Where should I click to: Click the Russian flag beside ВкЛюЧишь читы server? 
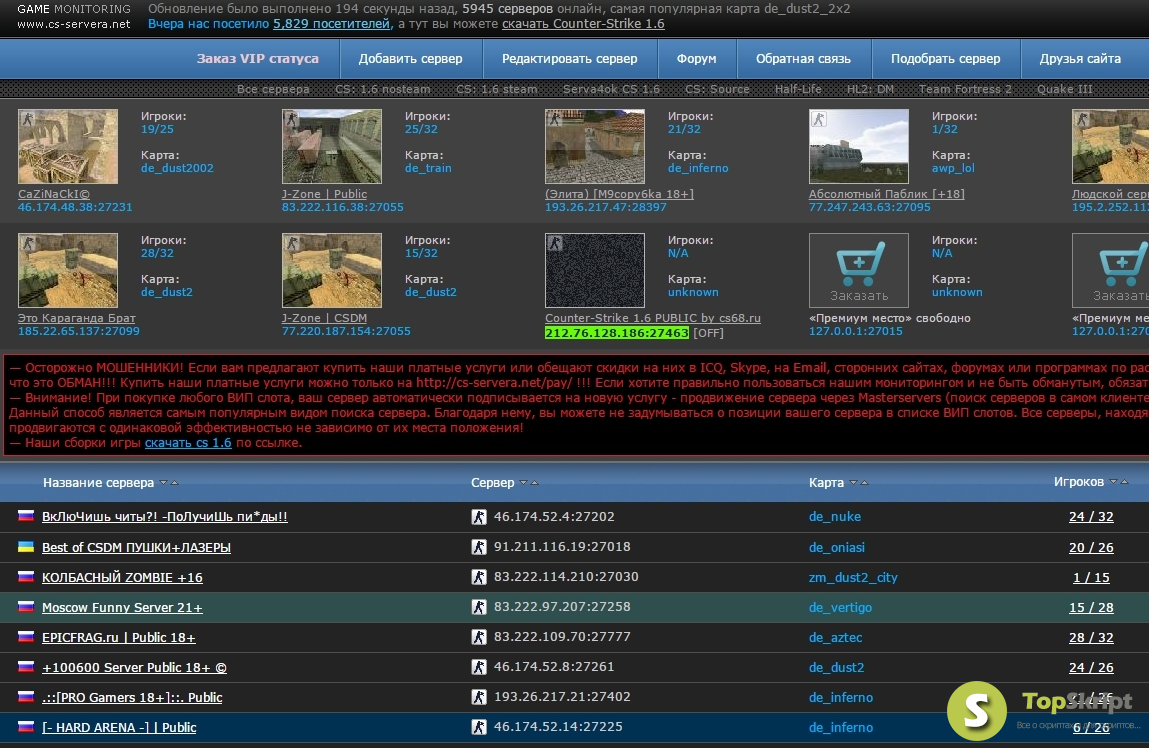pos(26,516)
